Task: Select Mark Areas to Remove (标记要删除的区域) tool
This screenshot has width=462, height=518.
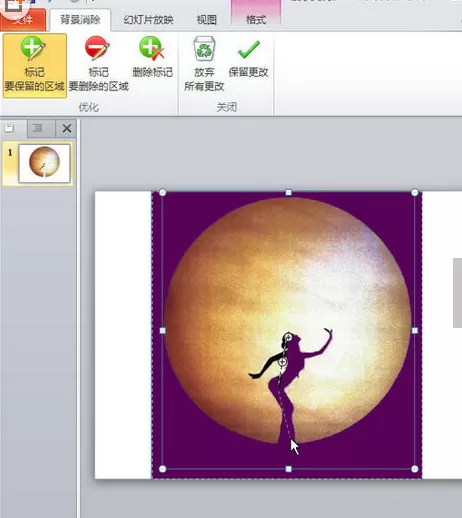Action: coord(99,65)
